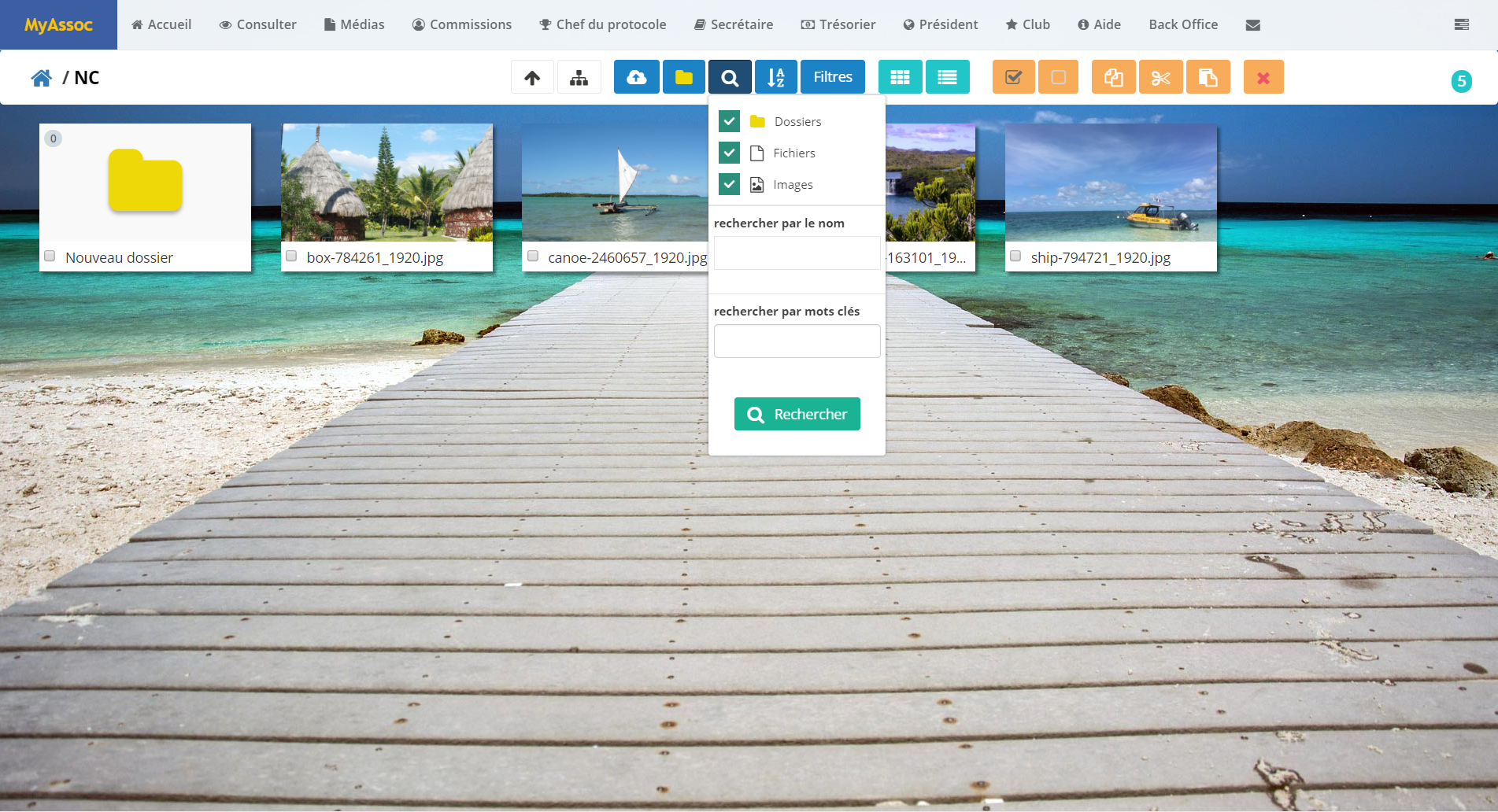Open the Médias menu
The height and width of the screenshot is (812, 1498).
(354, 24)
